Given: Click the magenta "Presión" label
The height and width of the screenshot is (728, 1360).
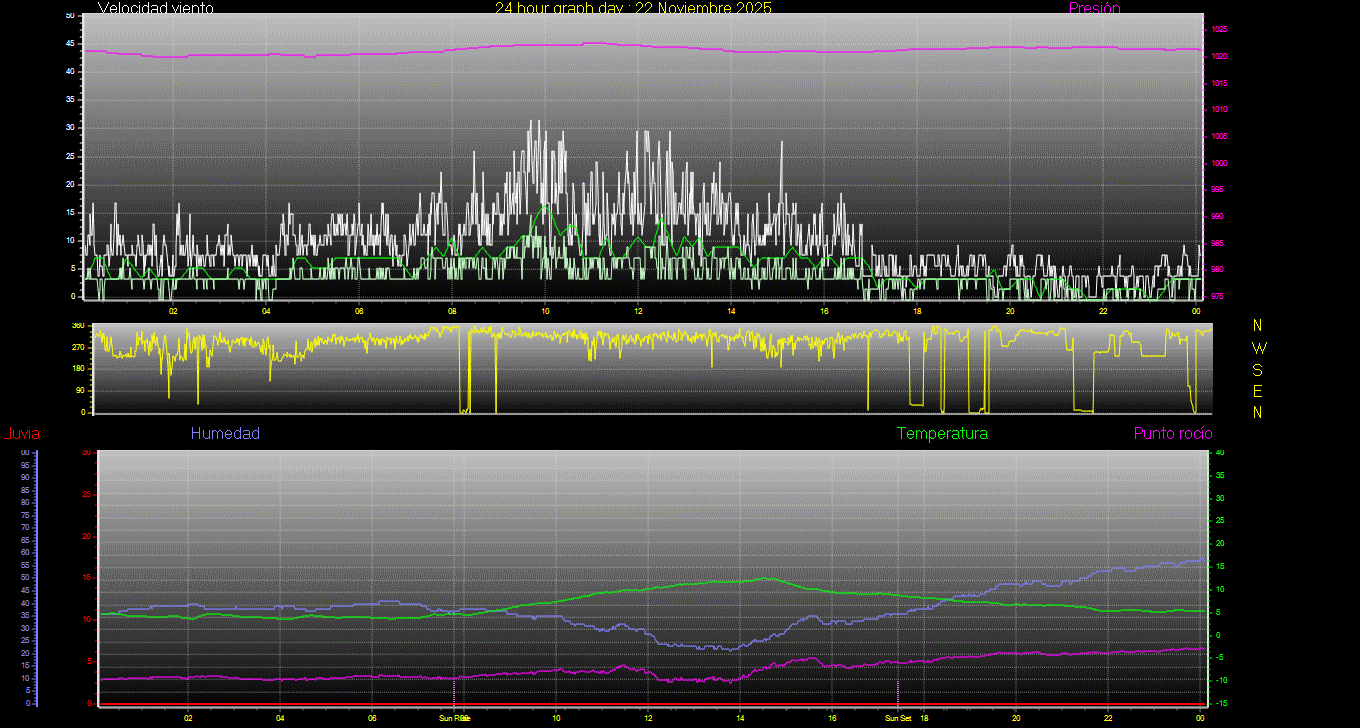Looking at the screenshot, I should [1094, 8].
